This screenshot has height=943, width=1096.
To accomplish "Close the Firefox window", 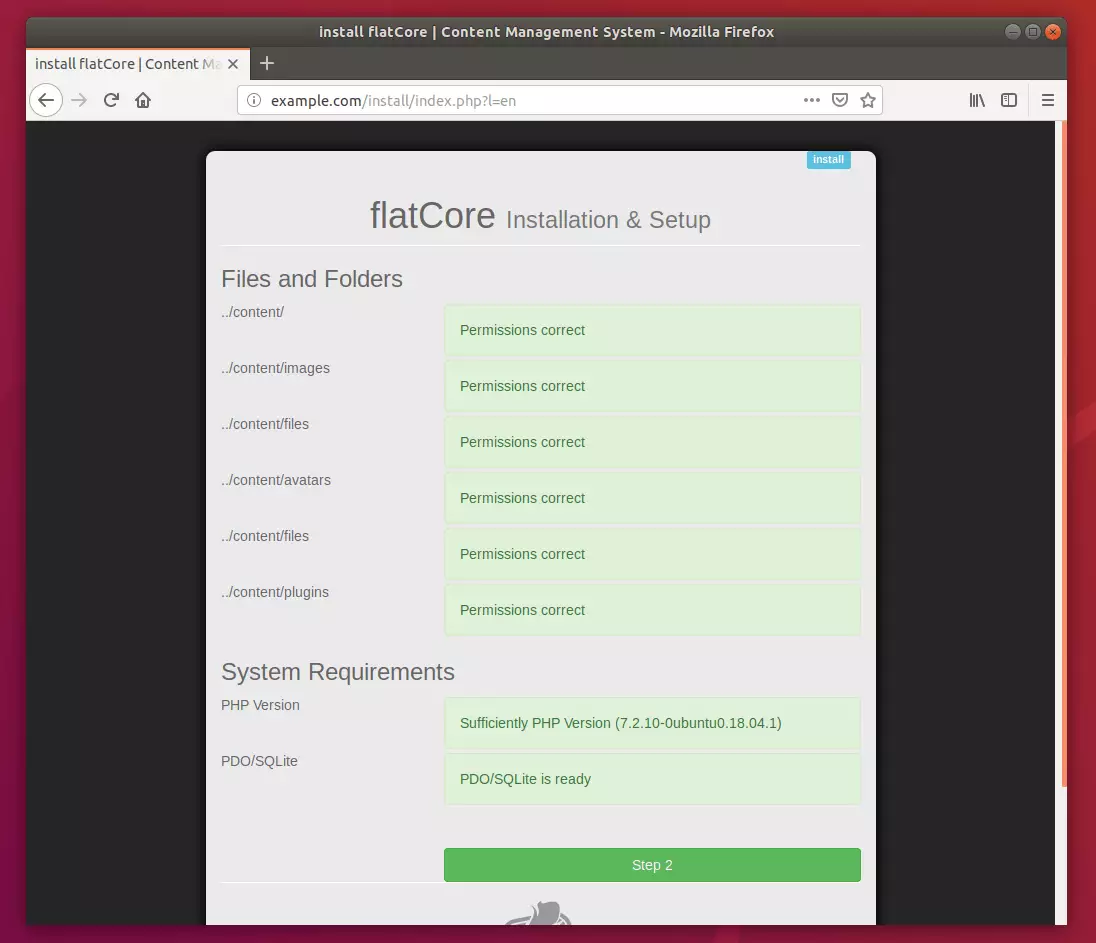I will coord(1053,31).
